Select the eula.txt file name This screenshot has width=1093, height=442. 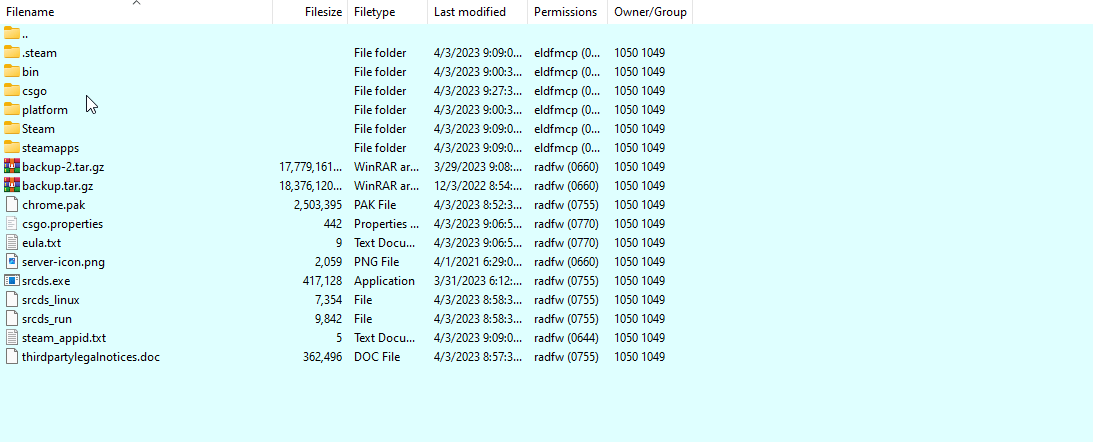click(x=41, y=243)
